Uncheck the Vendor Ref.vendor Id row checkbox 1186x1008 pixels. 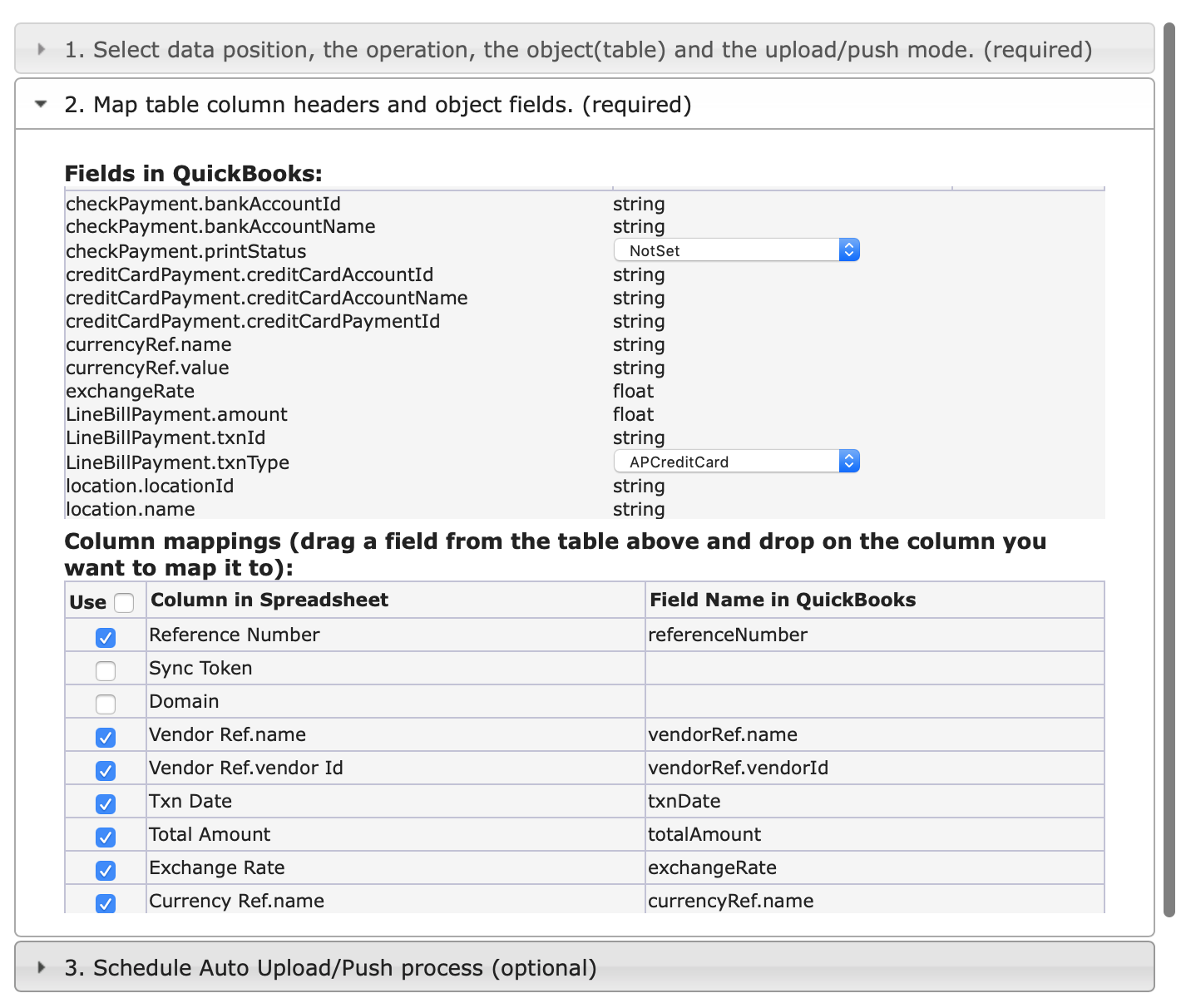pyautogui.click(x=106, y=770)
